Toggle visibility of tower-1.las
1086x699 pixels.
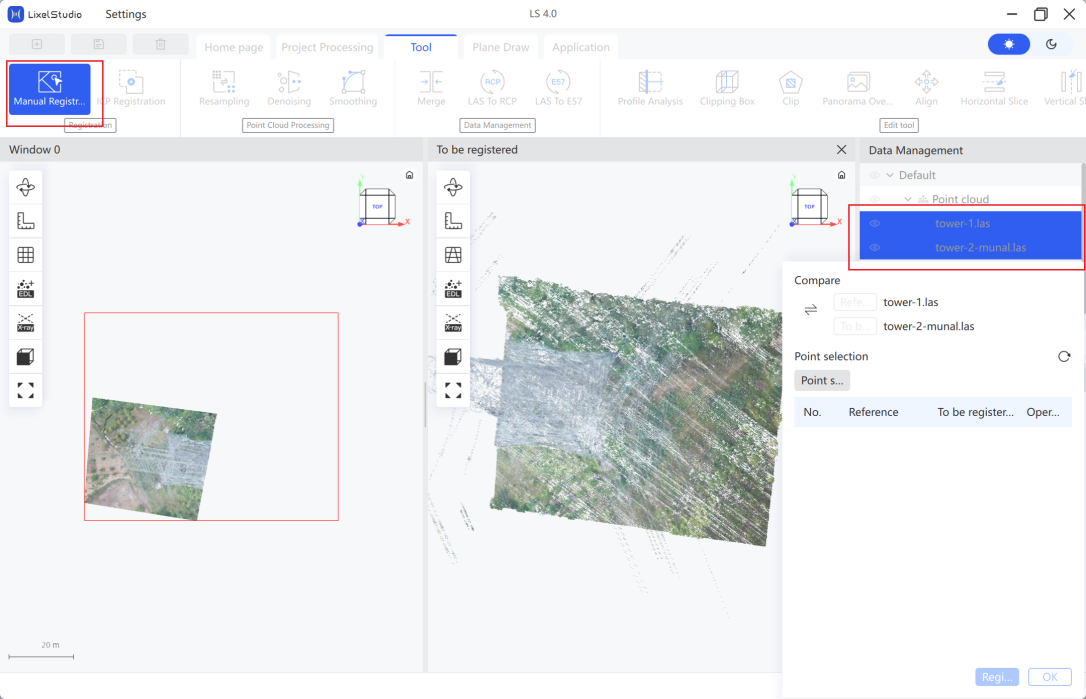tap(875, 223)
